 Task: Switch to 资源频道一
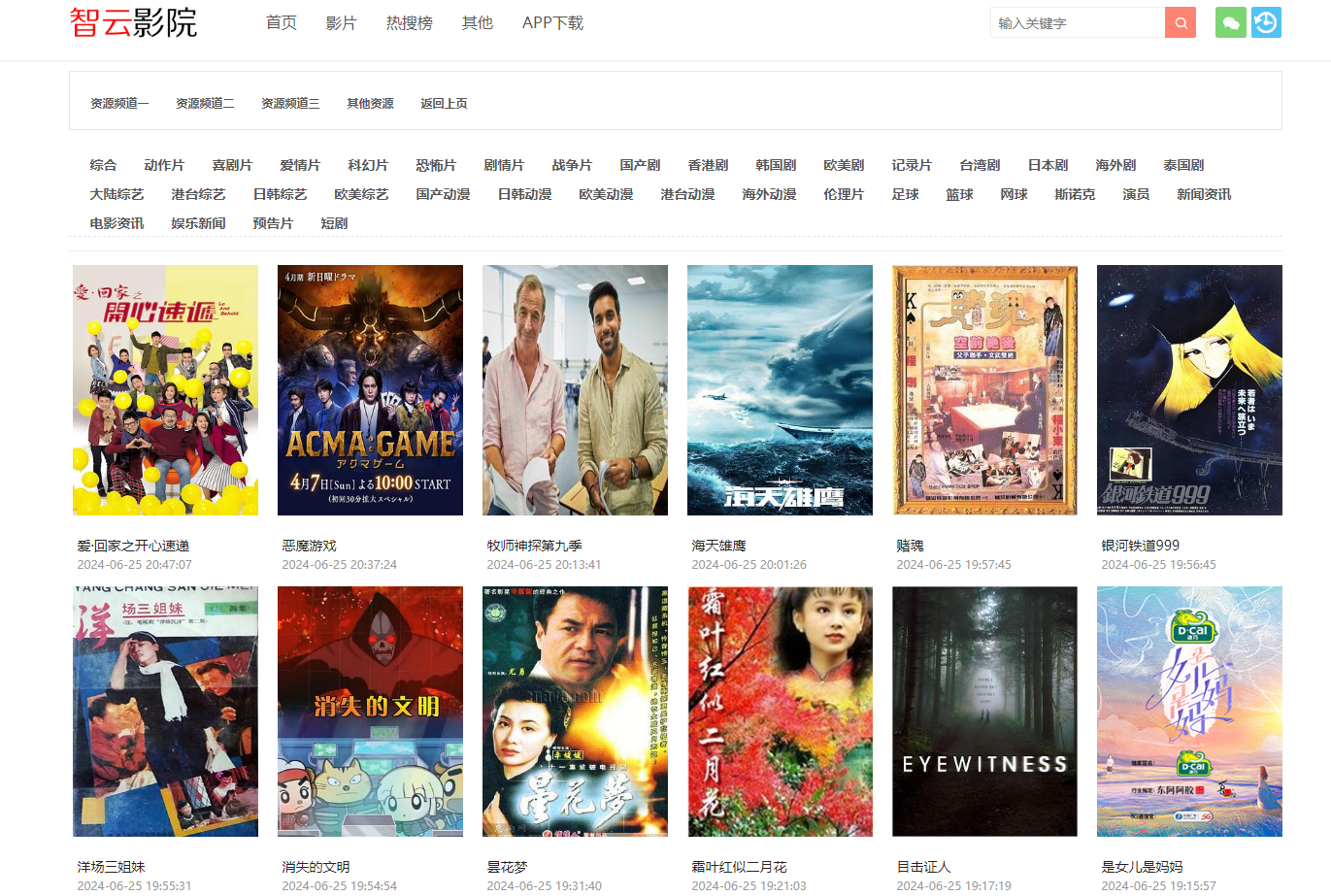pyautogui.click(x=119, y=103)
